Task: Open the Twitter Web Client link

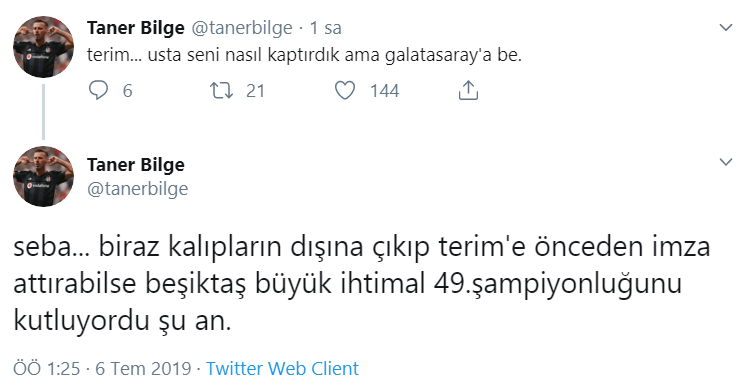Action: coord(282,369)
